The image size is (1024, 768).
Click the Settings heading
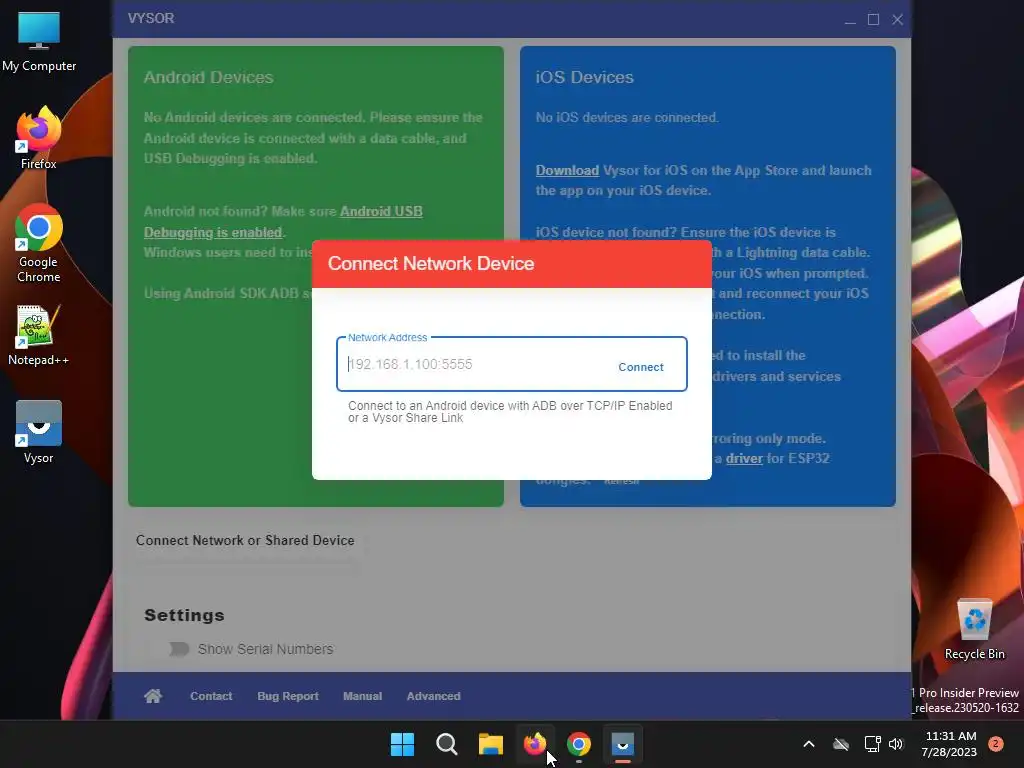click(184, 615)
